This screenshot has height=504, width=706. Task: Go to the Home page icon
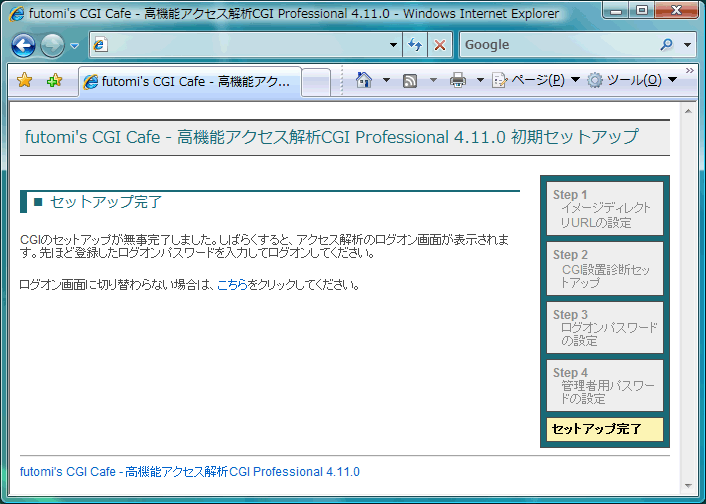pyautogui.click(x=364, y=81)
